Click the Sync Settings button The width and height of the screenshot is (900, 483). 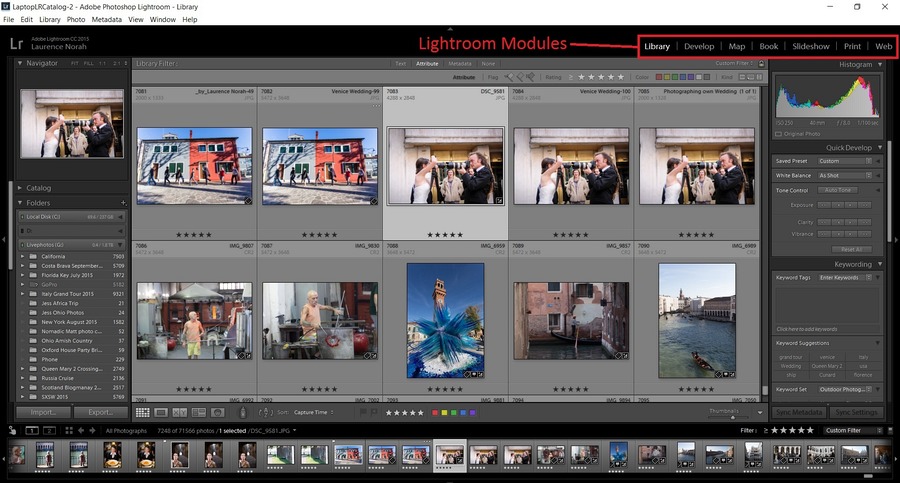coord(856,412)
